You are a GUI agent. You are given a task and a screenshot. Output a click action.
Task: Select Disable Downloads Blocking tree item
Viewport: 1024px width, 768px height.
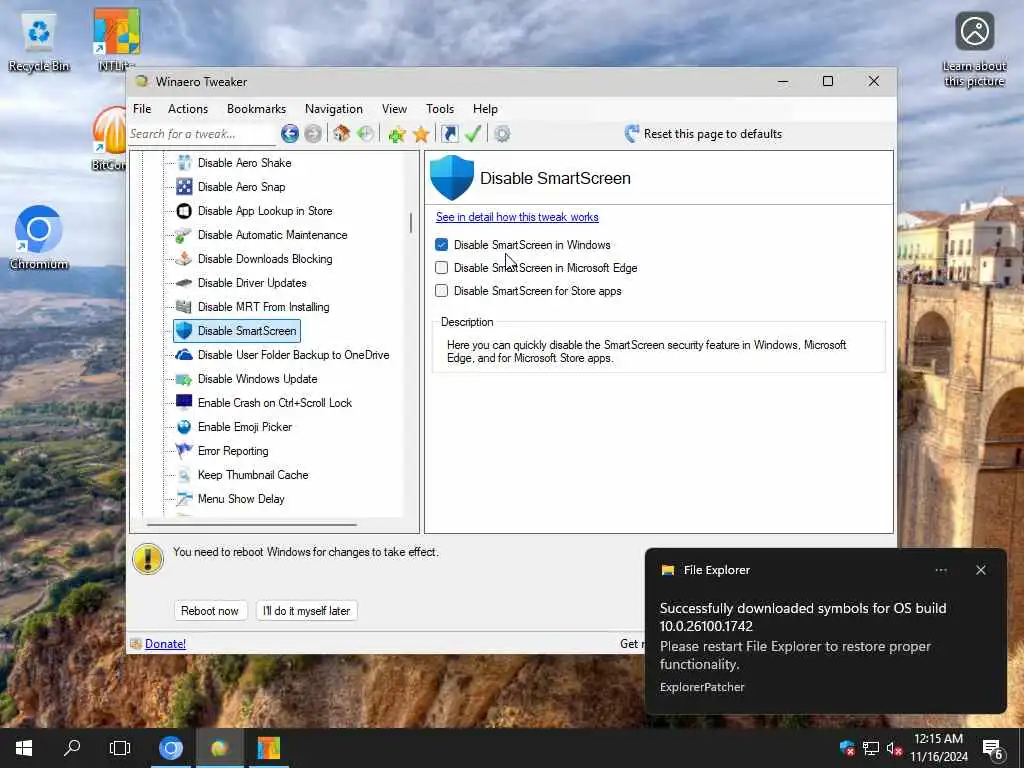coord(265,259)
